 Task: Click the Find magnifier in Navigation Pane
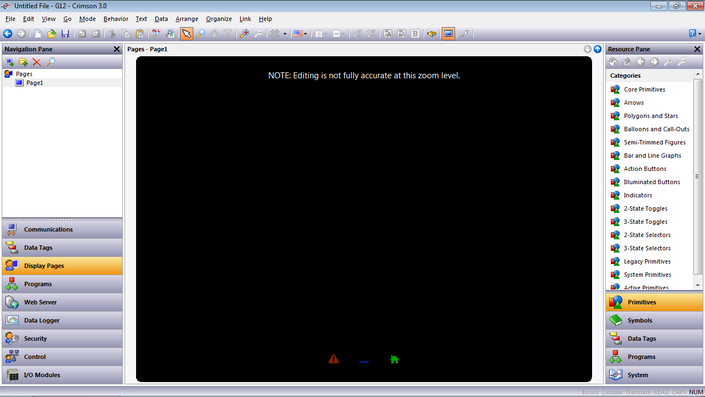tap(51, 62)
